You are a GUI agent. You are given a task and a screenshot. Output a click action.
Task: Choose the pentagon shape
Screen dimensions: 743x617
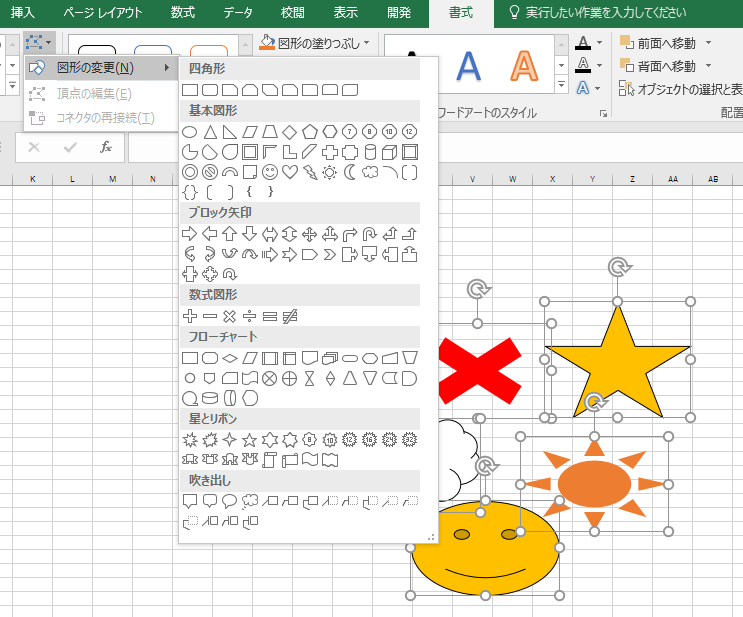click(x=309, y=132)
